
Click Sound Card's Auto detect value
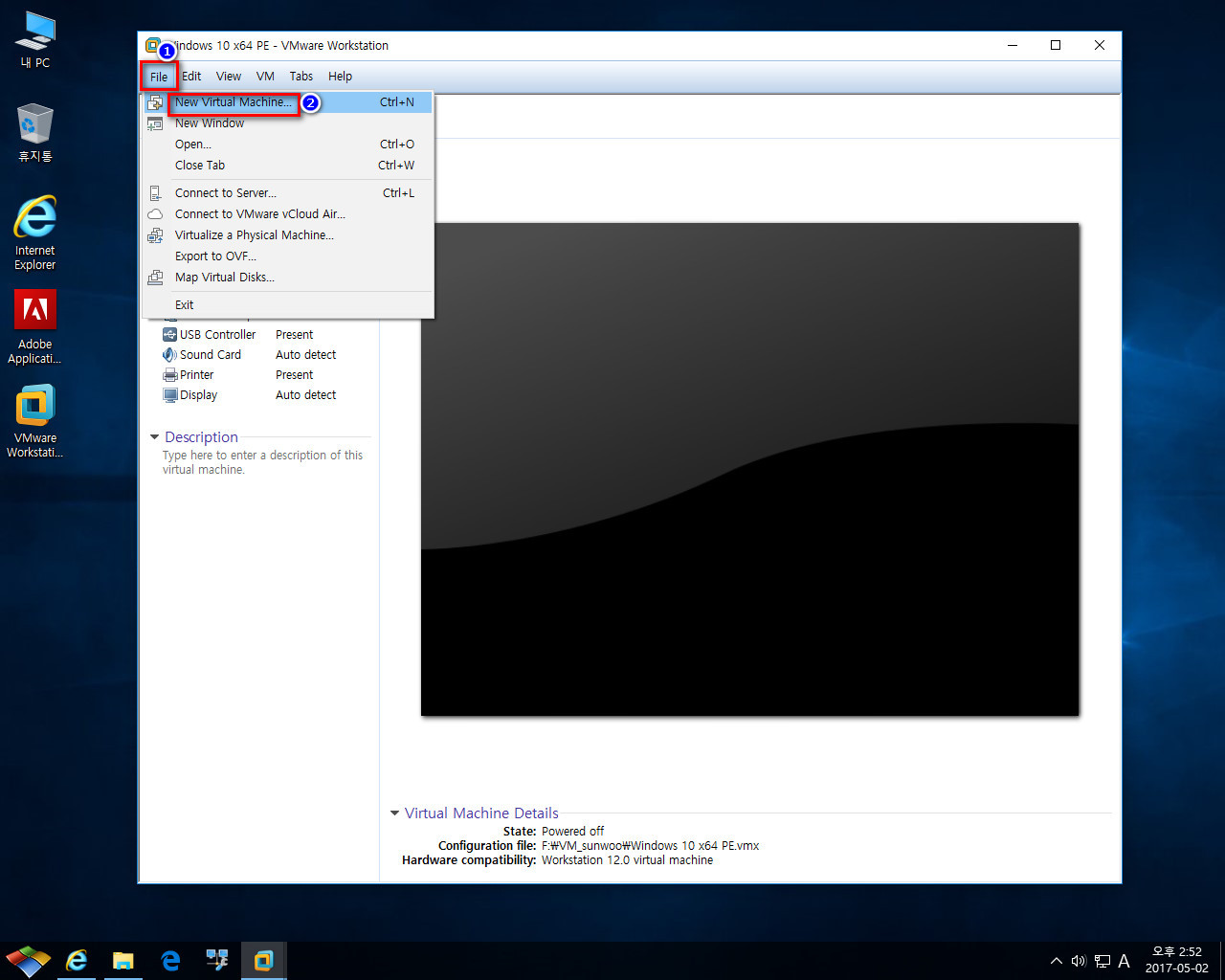click(x=305, y=355)
